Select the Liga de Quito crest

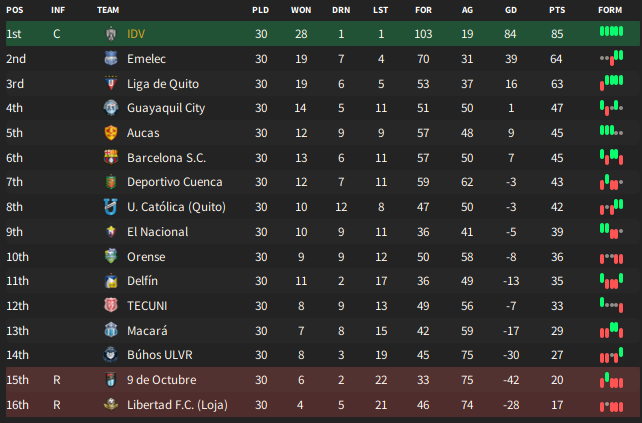[111, 84]
